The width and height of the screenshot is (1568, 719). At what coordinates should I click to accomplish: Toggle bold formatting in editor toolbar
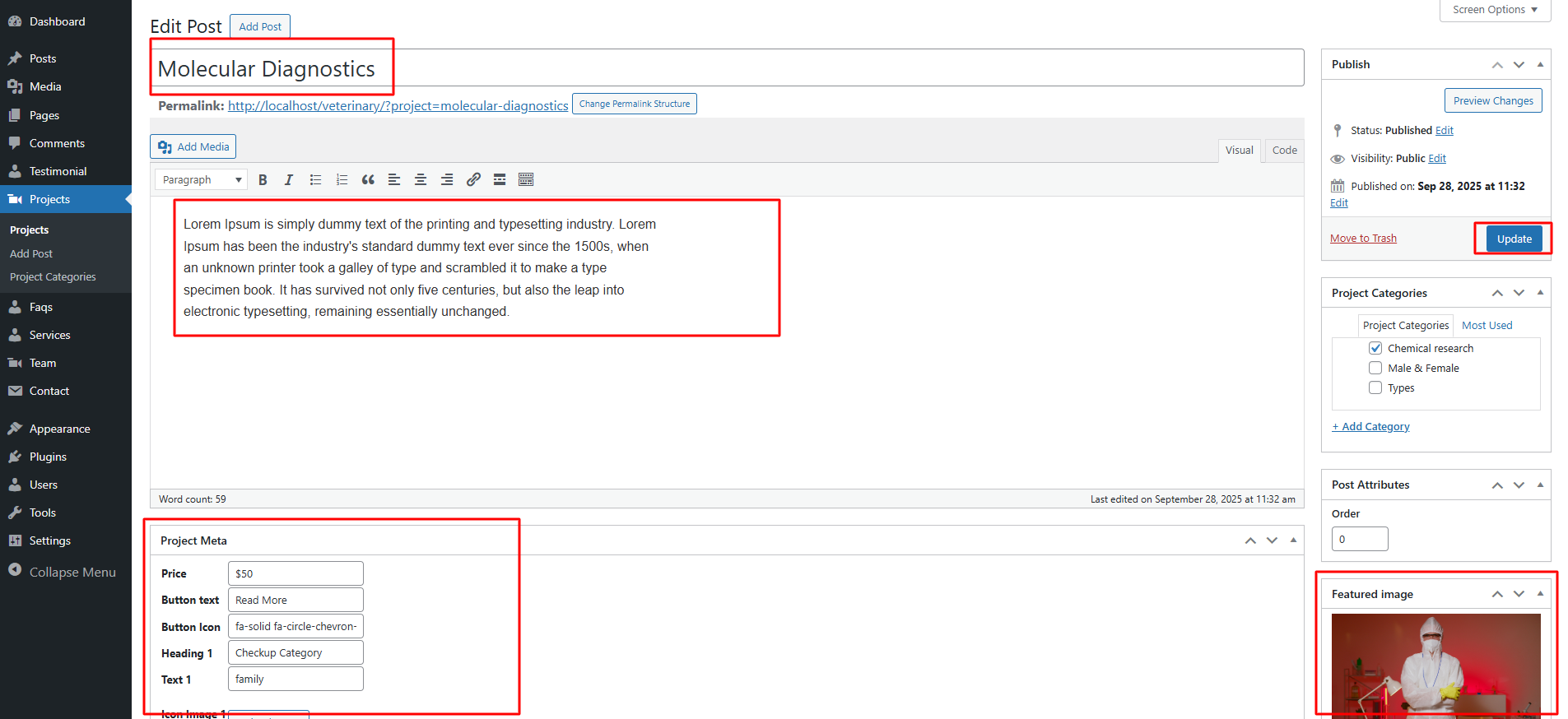coord(263,180)
